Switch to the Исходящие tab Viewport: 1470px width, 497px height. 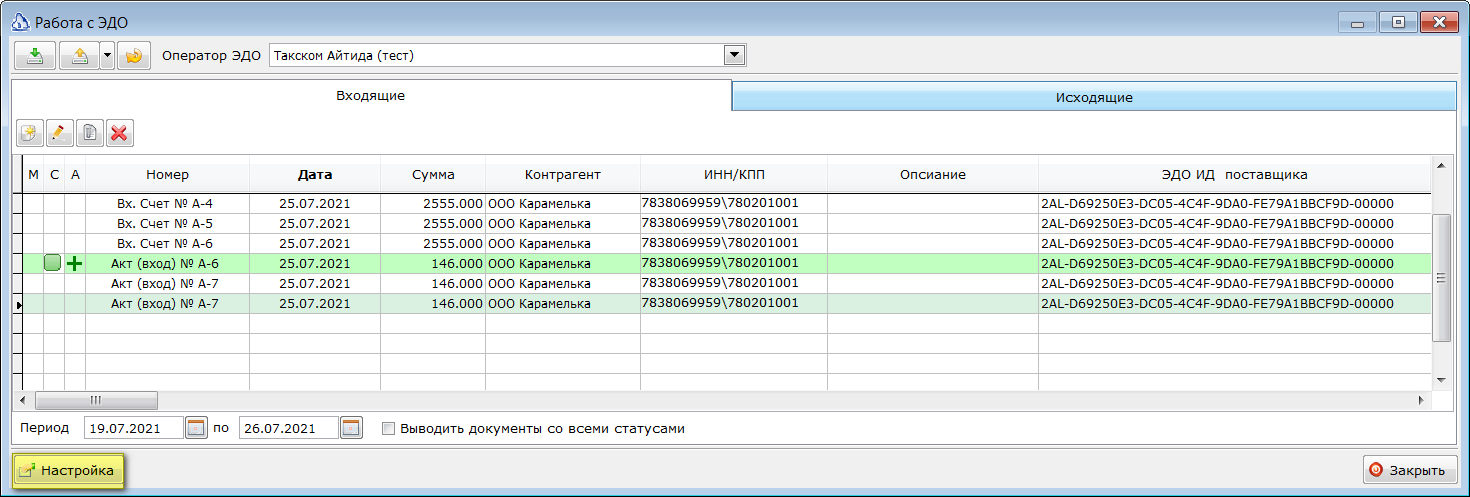pyautogui.click(x=1094, y=98)
